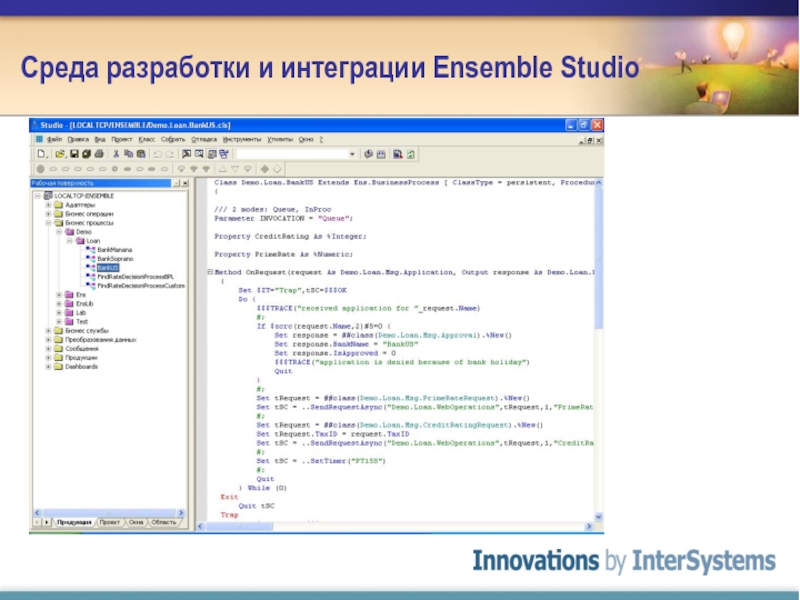800x600 pixels.
Task: Click the Cut scissors icon
Action: 115,154
